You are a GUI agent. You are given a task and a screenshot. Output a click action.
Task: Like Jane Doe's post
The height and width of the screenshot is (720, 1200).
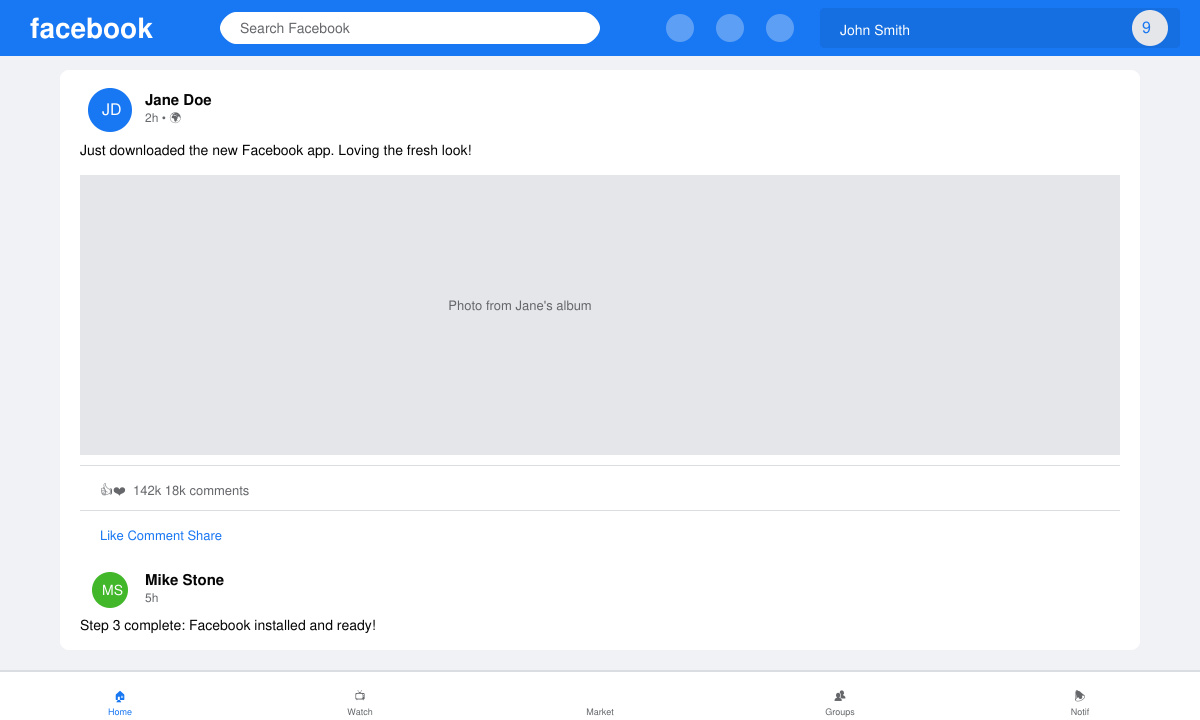point(112,536)
